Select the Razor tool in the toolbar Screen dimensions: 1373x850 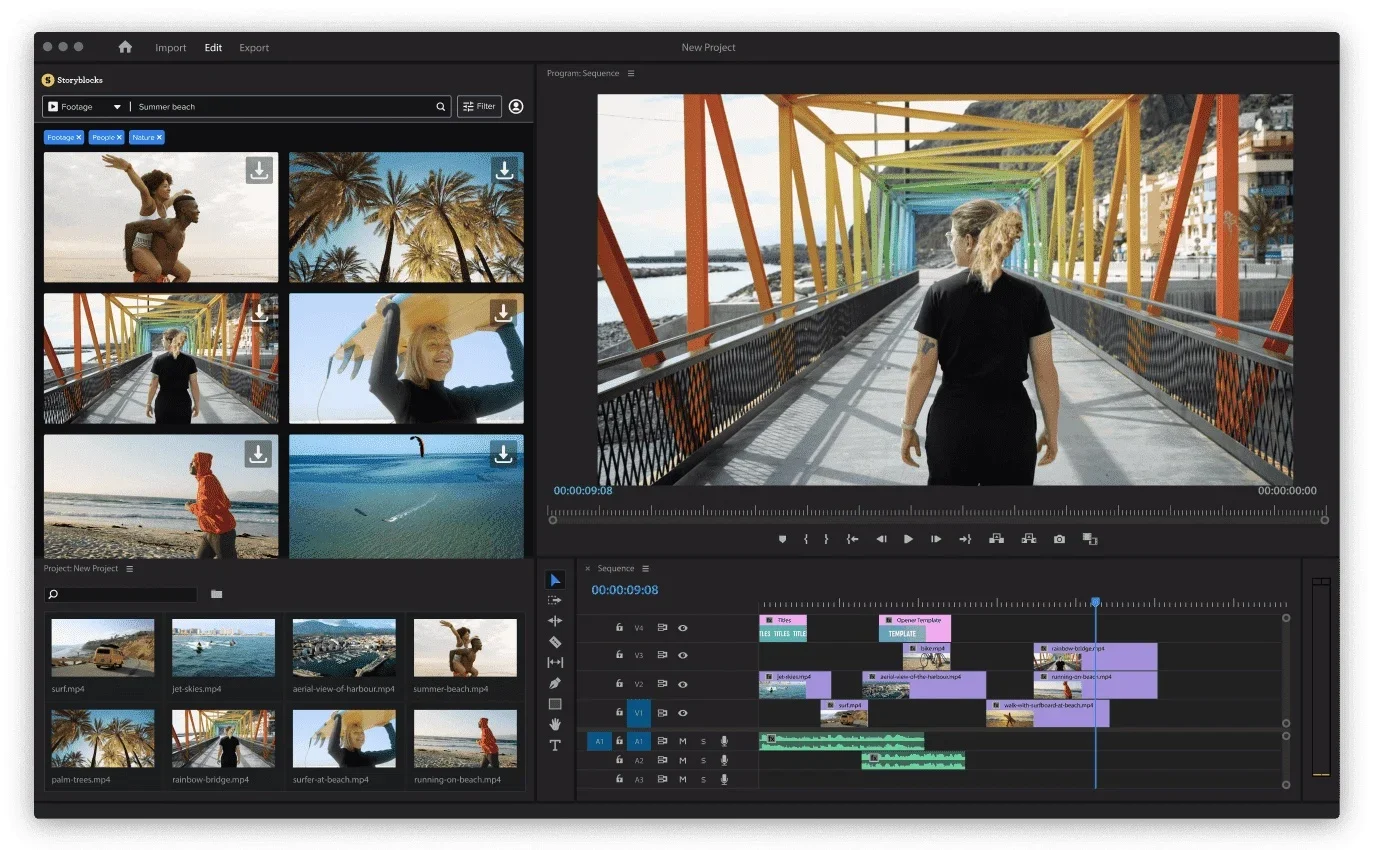pos(555,642)
